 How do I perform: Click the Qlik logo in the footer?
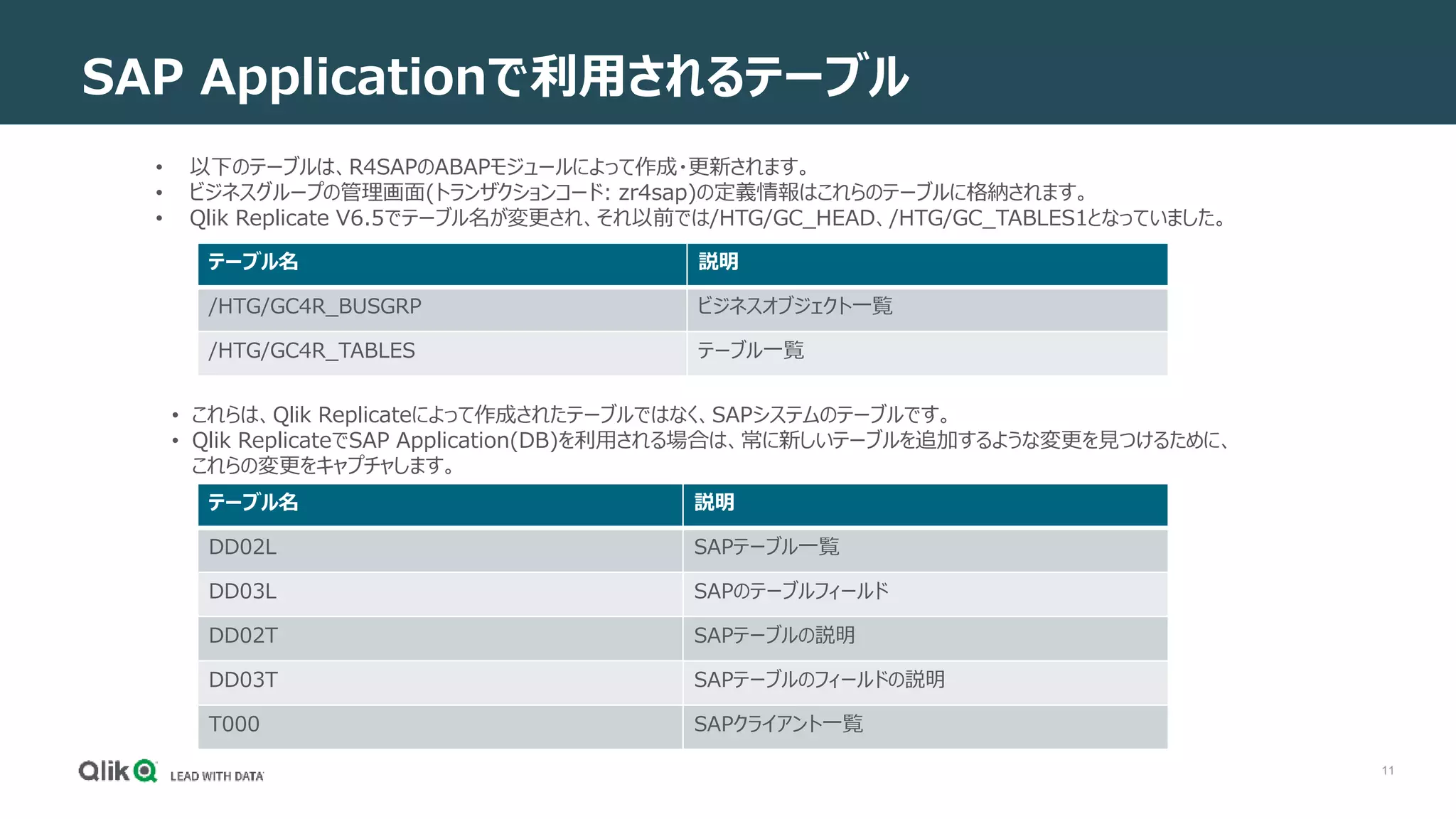tap(117, 771)
